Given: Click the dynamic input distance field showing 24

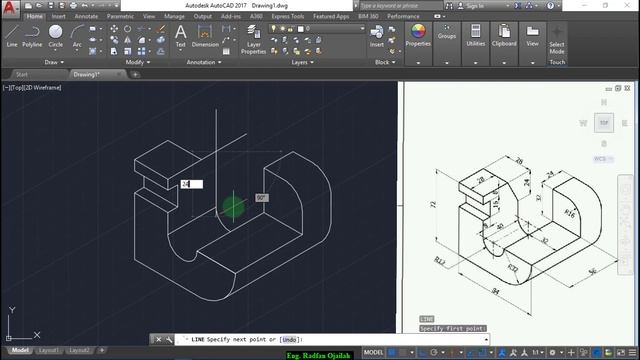Looking at the screenshot, I should click(x=192, y=184).
